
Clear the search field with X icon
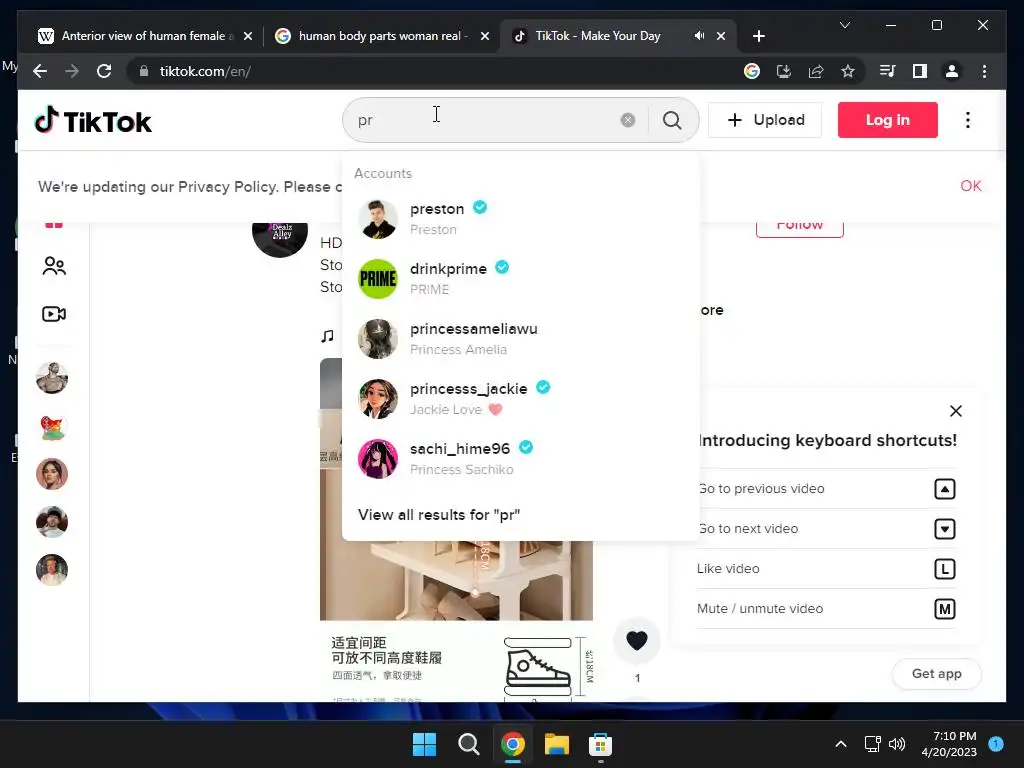click(628, 120)
